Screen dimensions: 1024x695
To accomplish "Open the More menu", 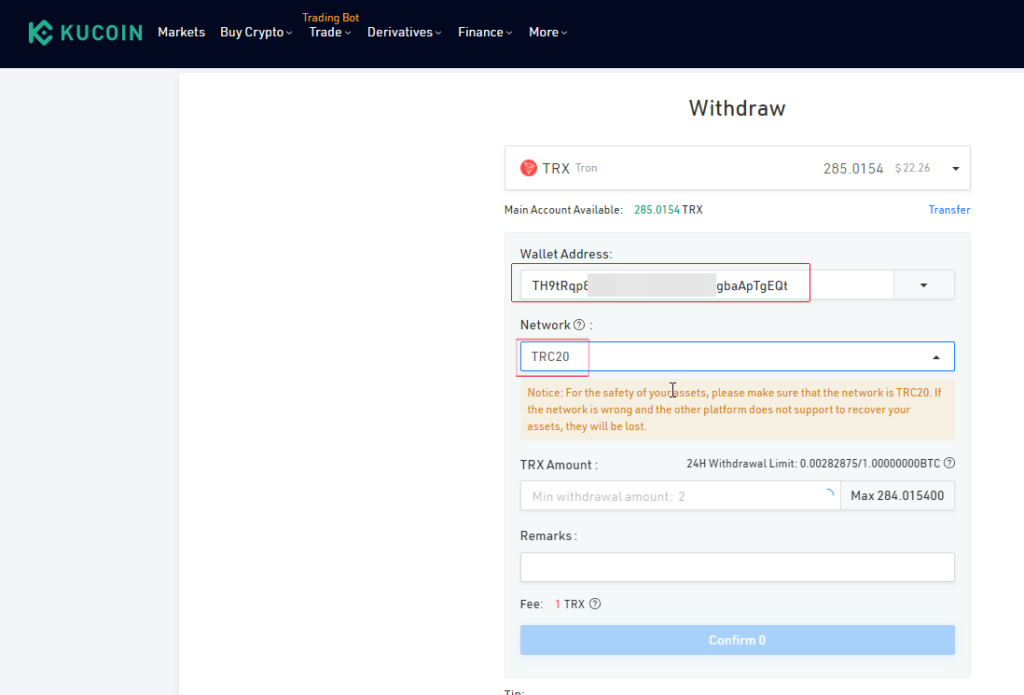I will pos(547,32).
